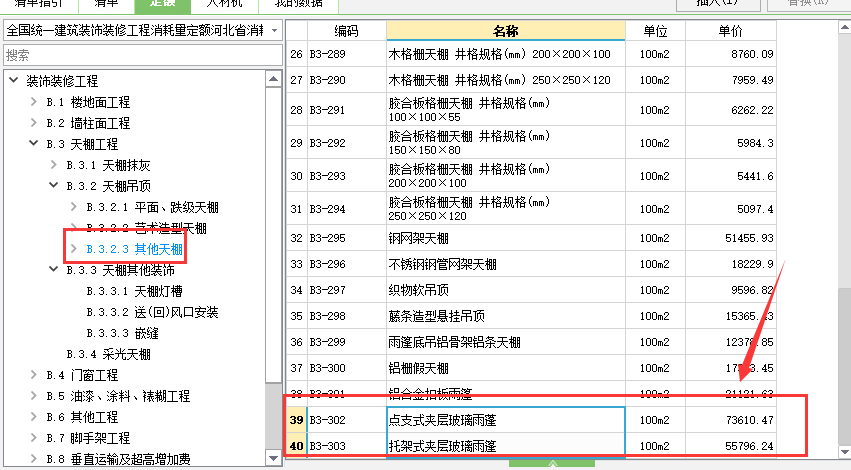Select the 装饰装修工程 tree label

(62, 81)
